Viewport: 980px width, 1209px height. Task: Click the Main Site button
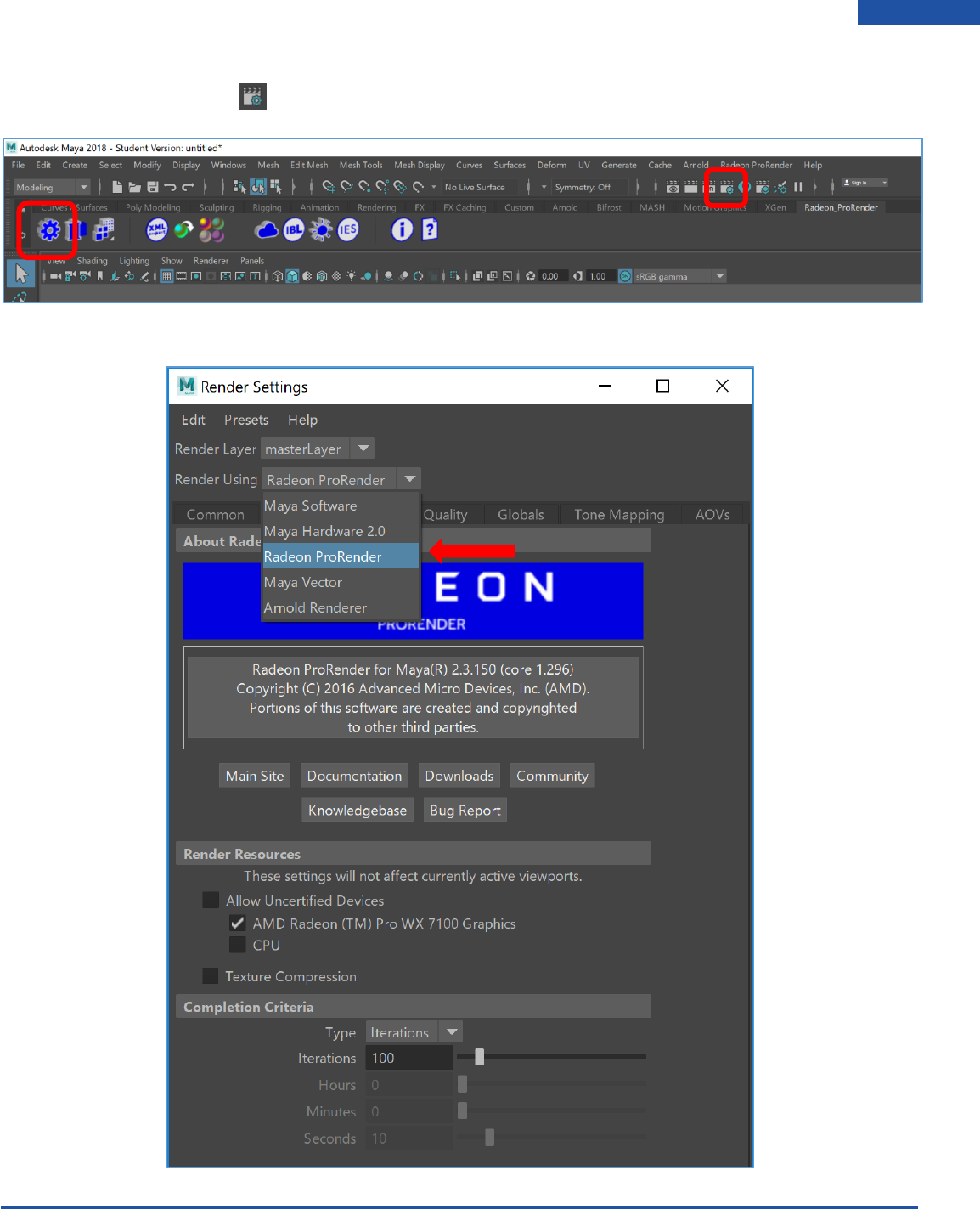coord(255,776)
